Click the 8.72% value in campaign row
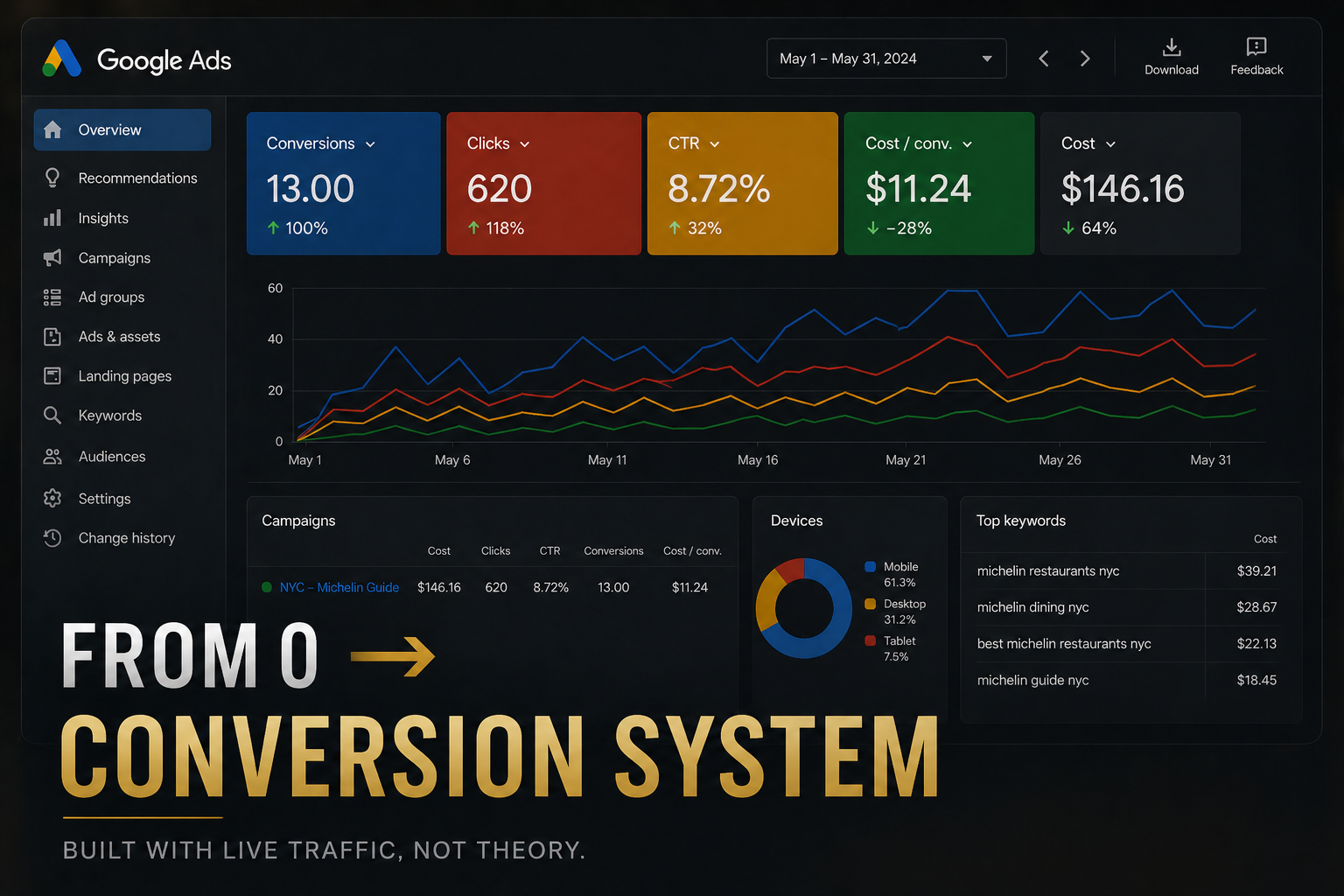Screen dimensions: 1344x896 pos(550,587)
